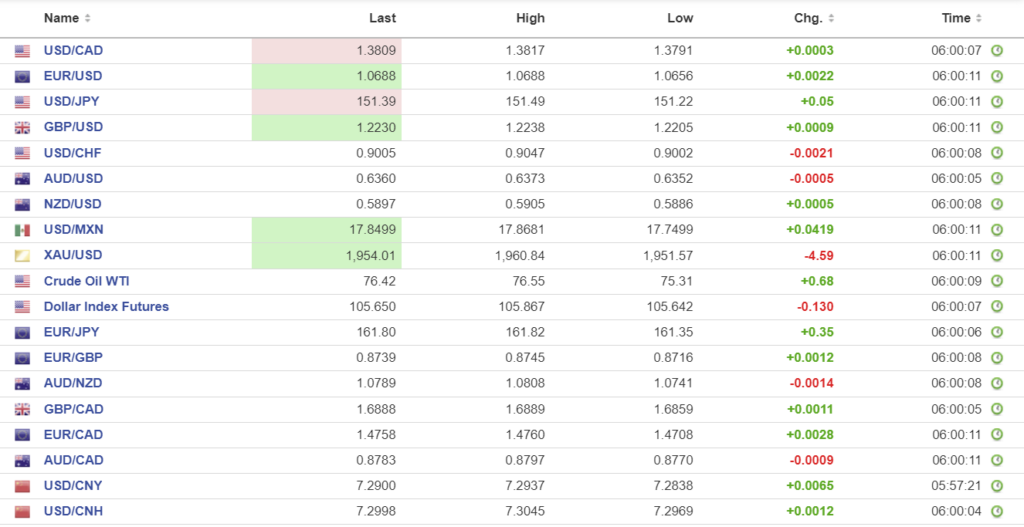Click the clock icon in USD/CAD row

coord(996,50)
